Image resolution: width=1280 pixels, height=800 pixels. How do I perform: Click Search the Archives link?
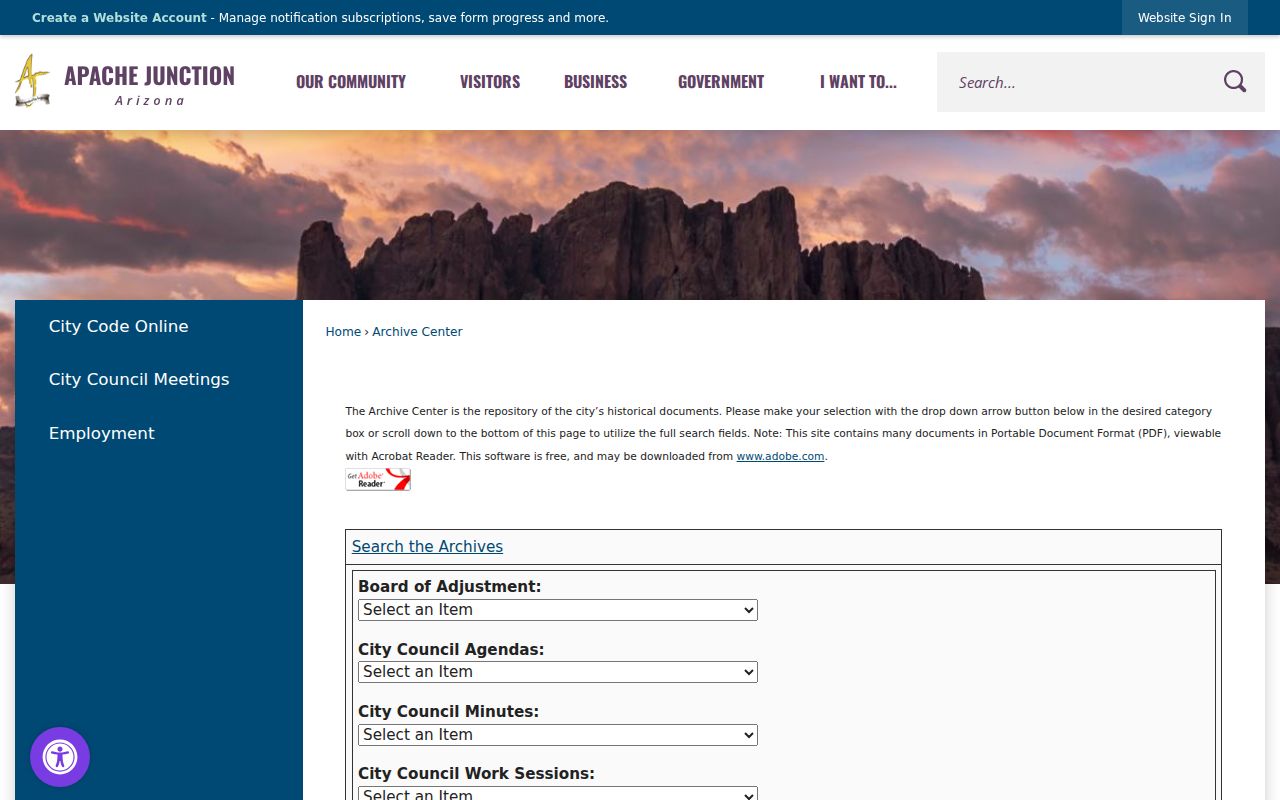tap(427, 546)
